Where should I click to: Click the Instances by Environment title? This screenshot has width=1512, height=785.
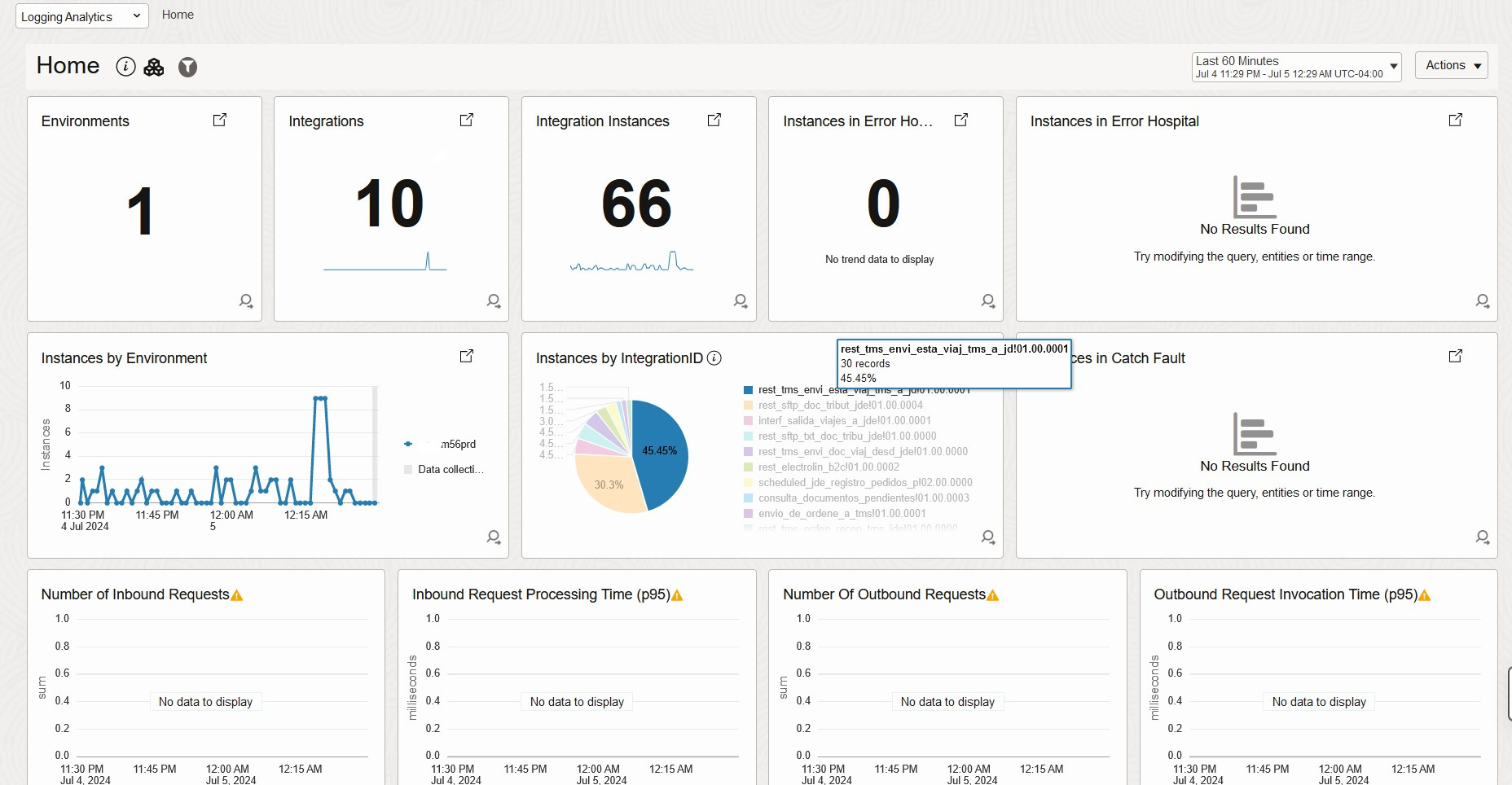tap(124, 358)
